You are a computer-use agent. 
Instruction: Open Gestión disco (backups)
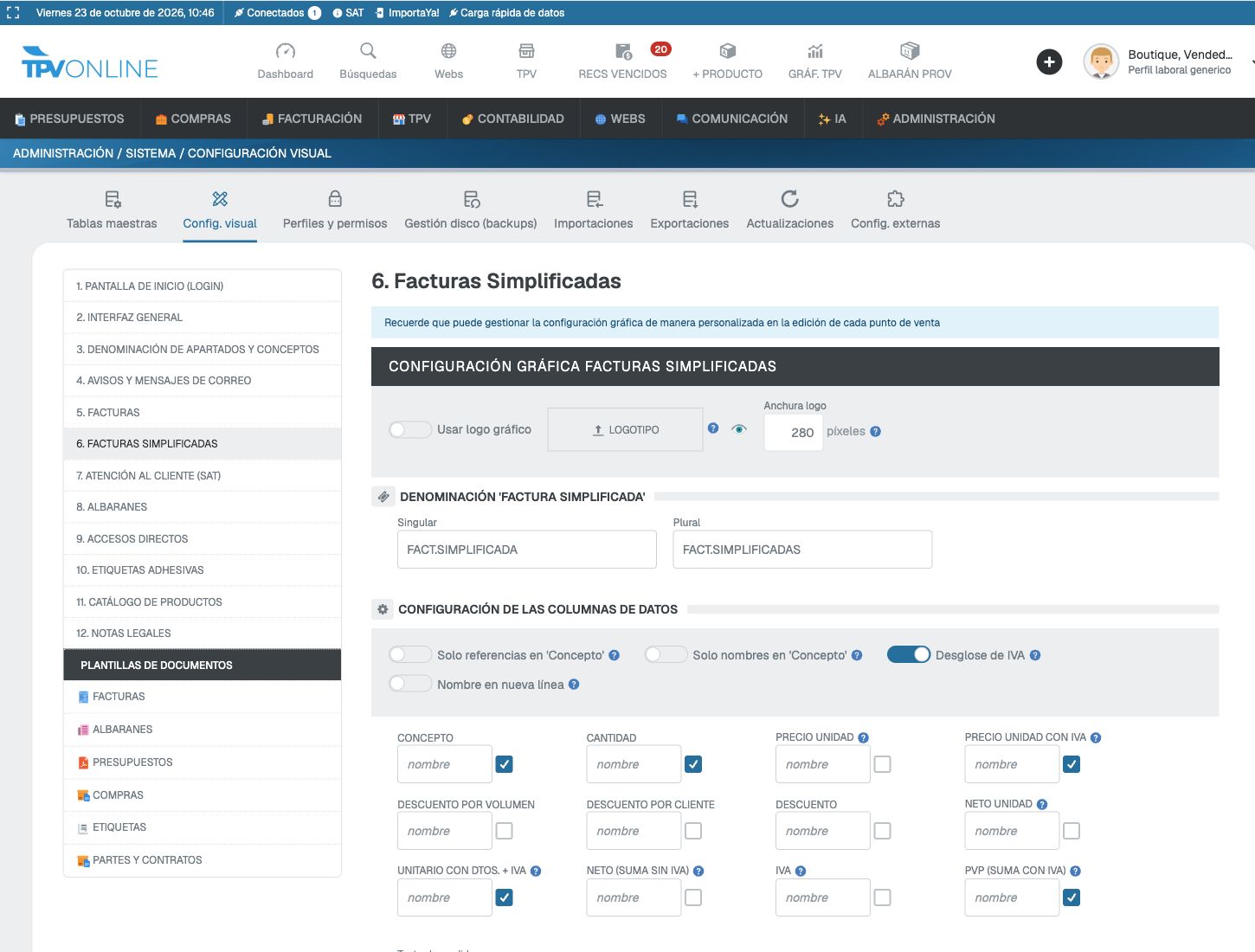[471, 210]
